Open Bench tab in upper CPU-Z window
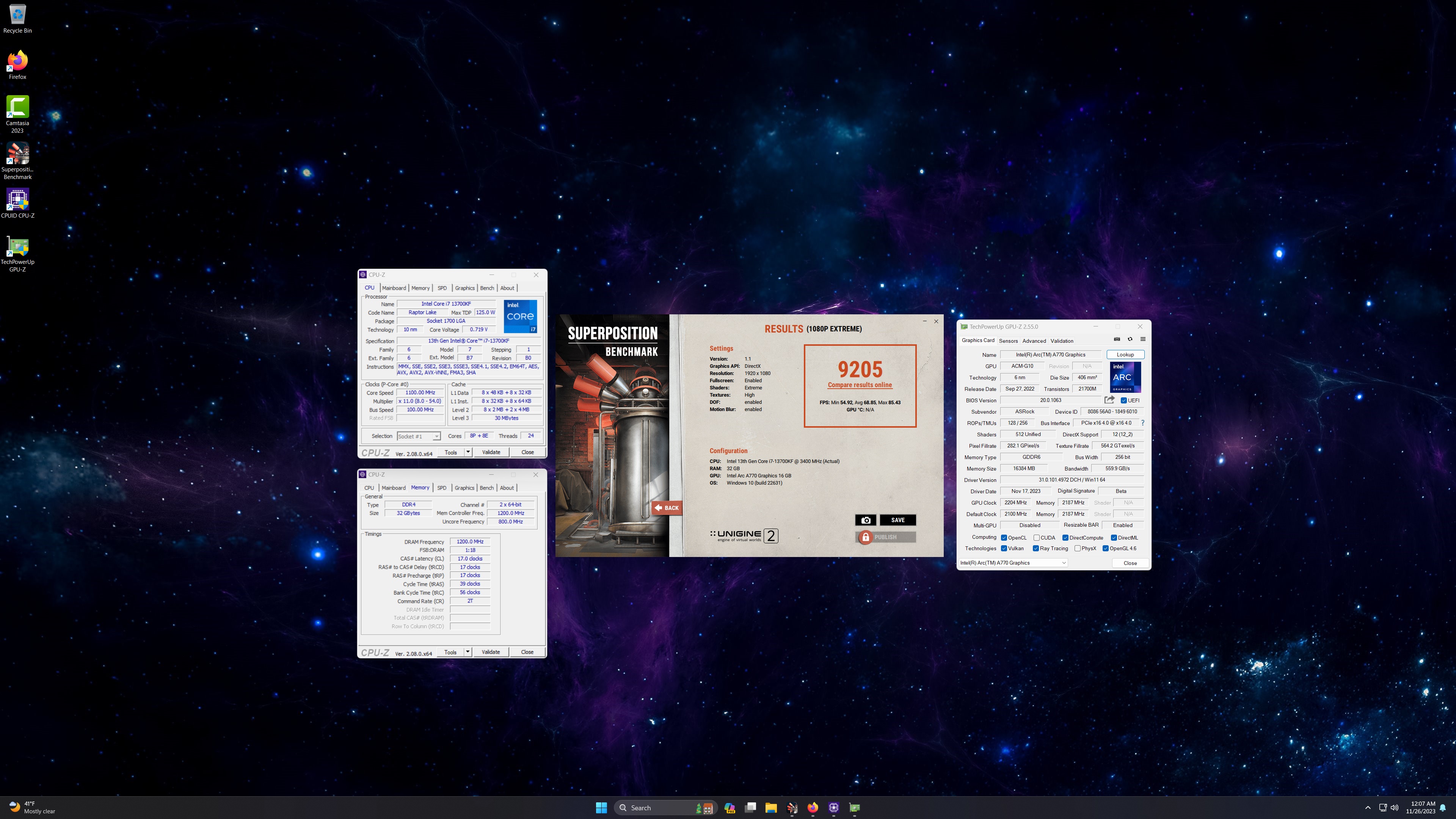This screenshot has height=819, width=1456. point(487,288)
